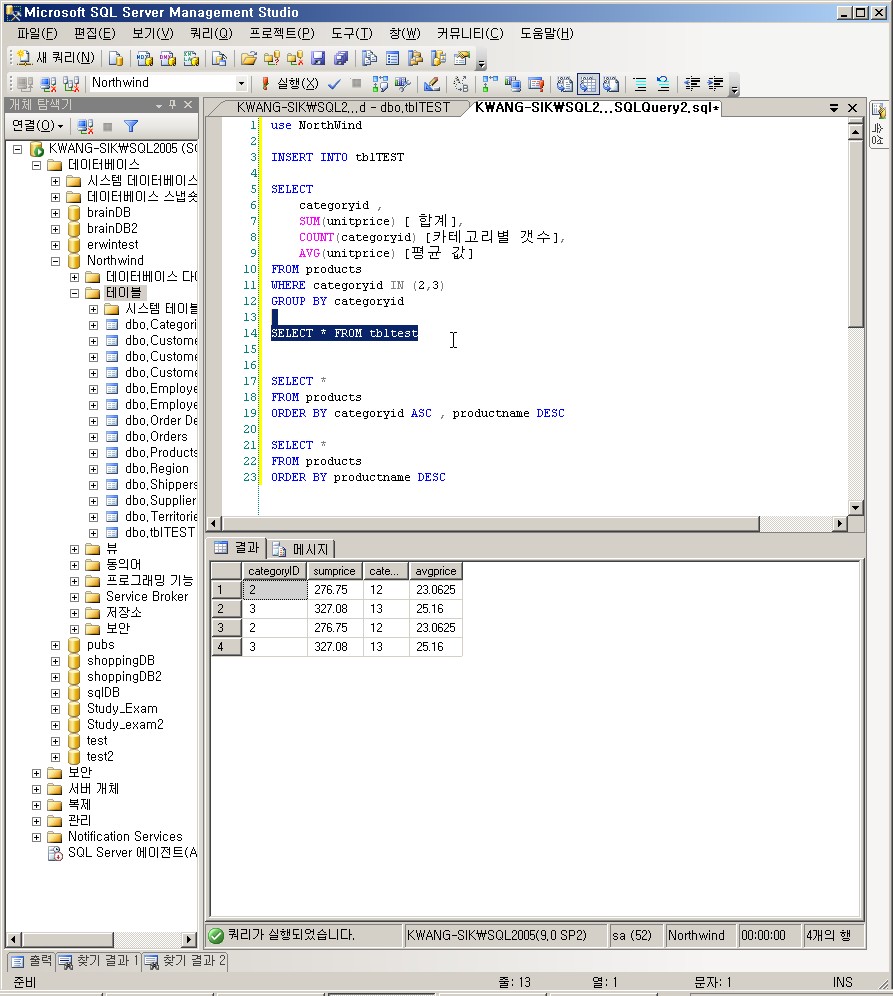This screenshot has height=996, width=893.
Task: Click the Analysis Services XMLA Query icon
Action: [x=191, y=58]
